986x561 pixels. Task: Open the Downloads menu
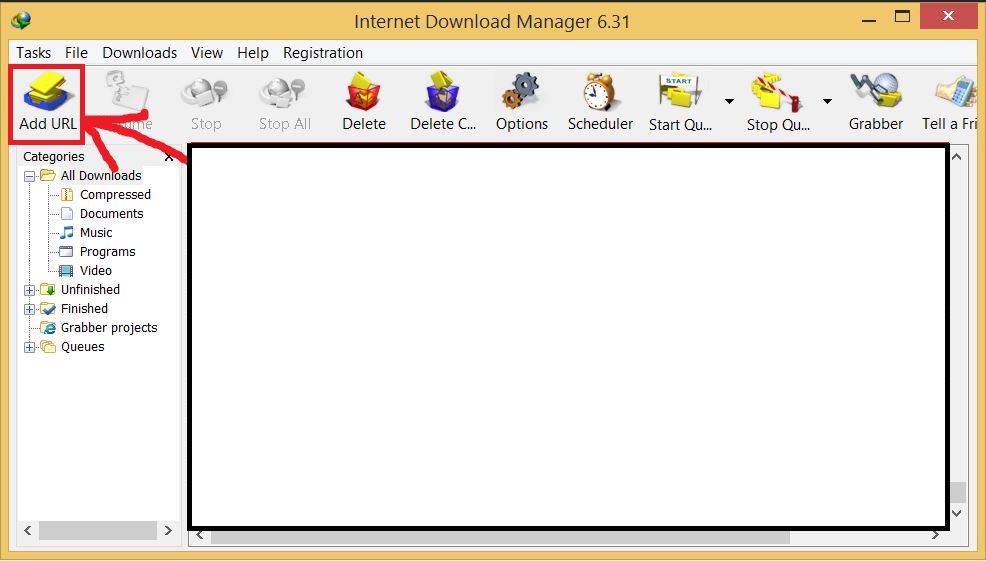pos(140,53)
